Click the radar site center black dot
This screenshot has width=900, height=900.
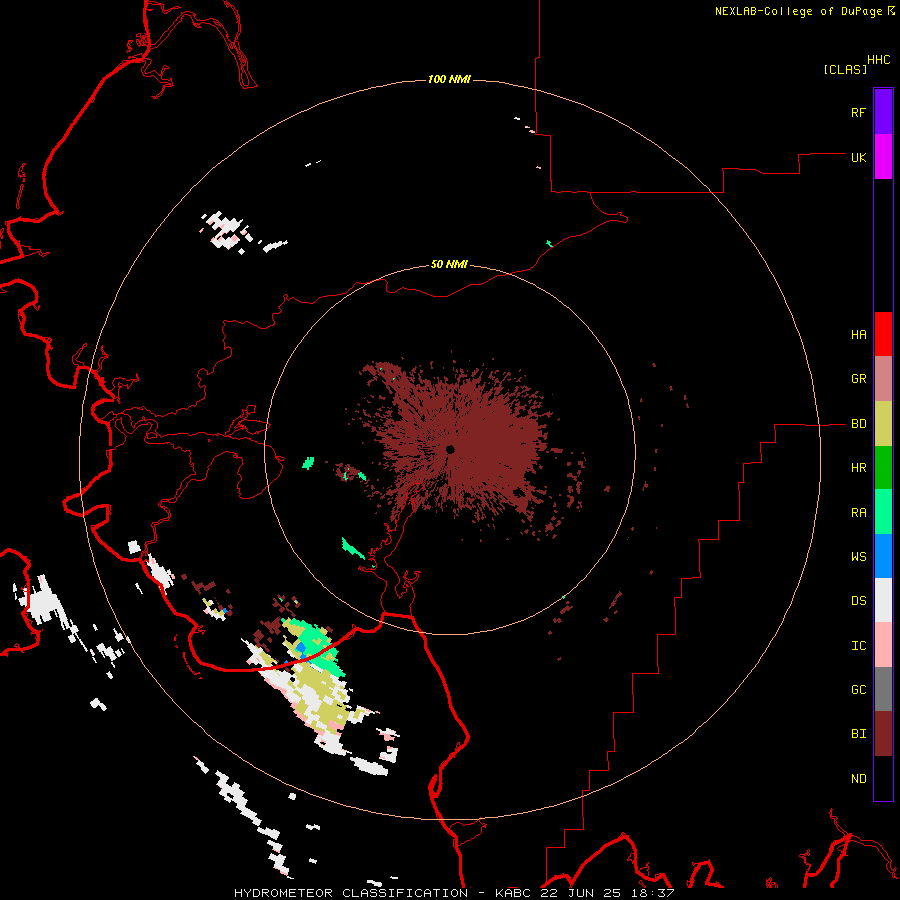click(x=450, y=449)
